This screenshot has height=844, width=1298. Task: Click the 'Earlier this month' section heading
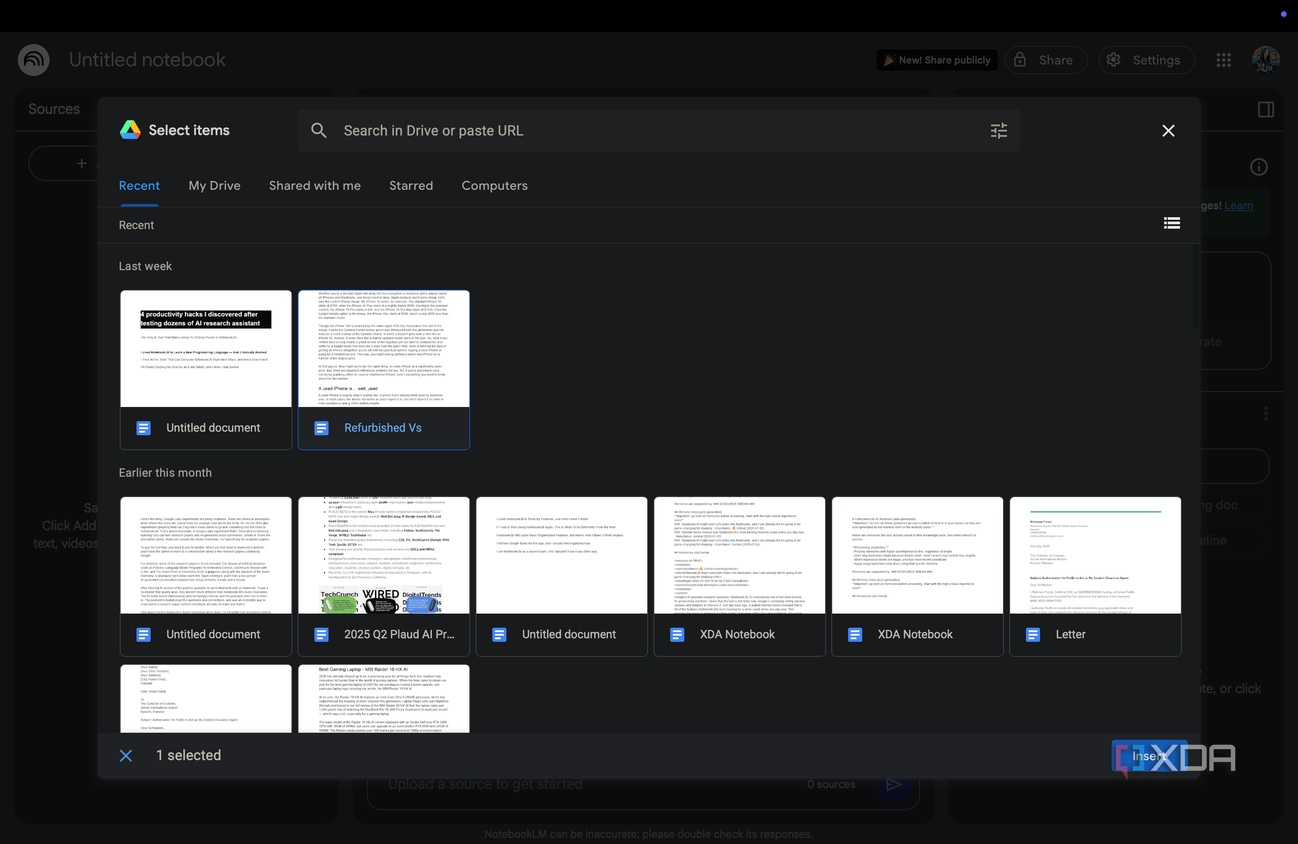pos(165,472)
